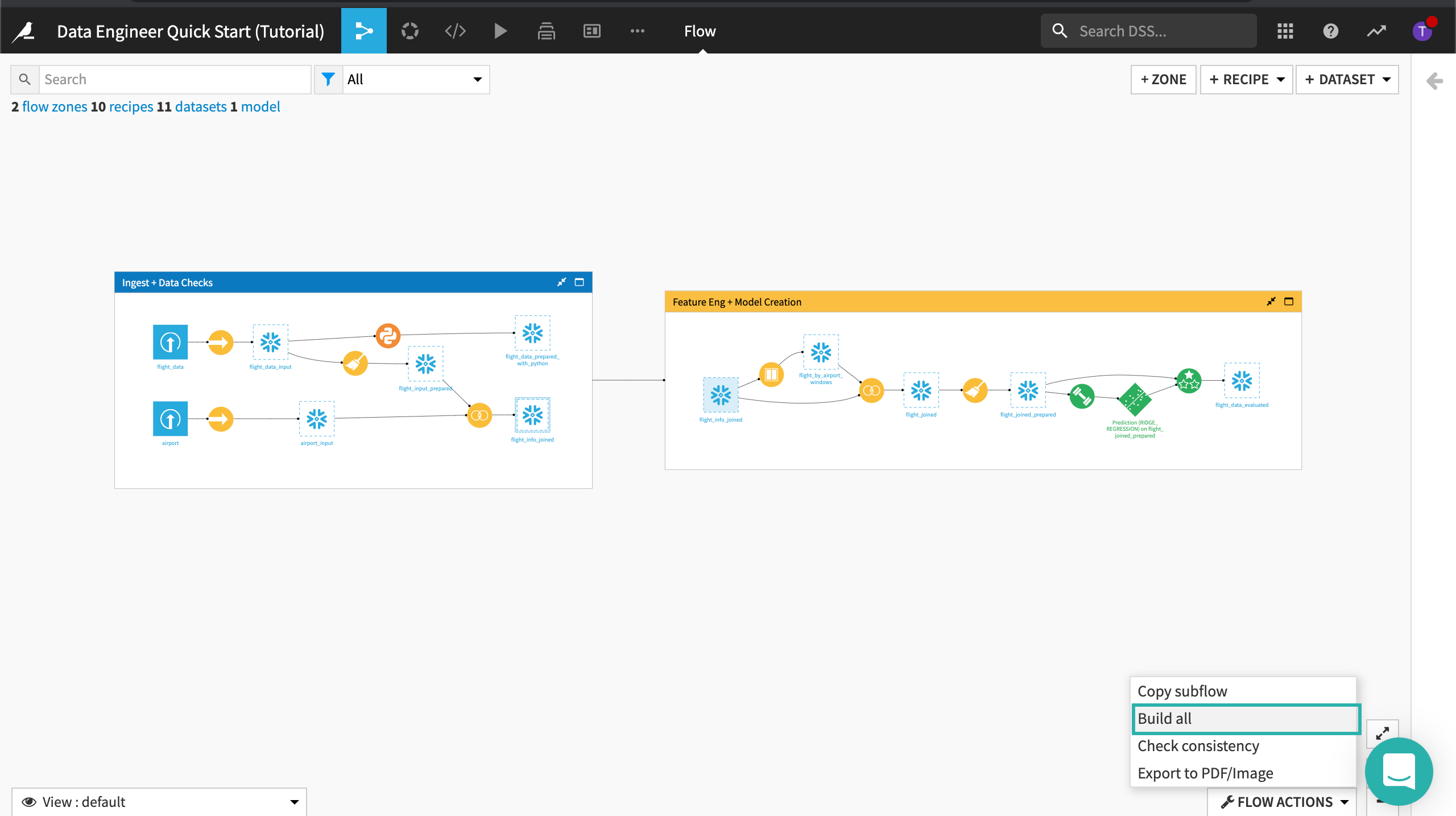
Task: Open the All filter dropdown
Action: [416, 79]
